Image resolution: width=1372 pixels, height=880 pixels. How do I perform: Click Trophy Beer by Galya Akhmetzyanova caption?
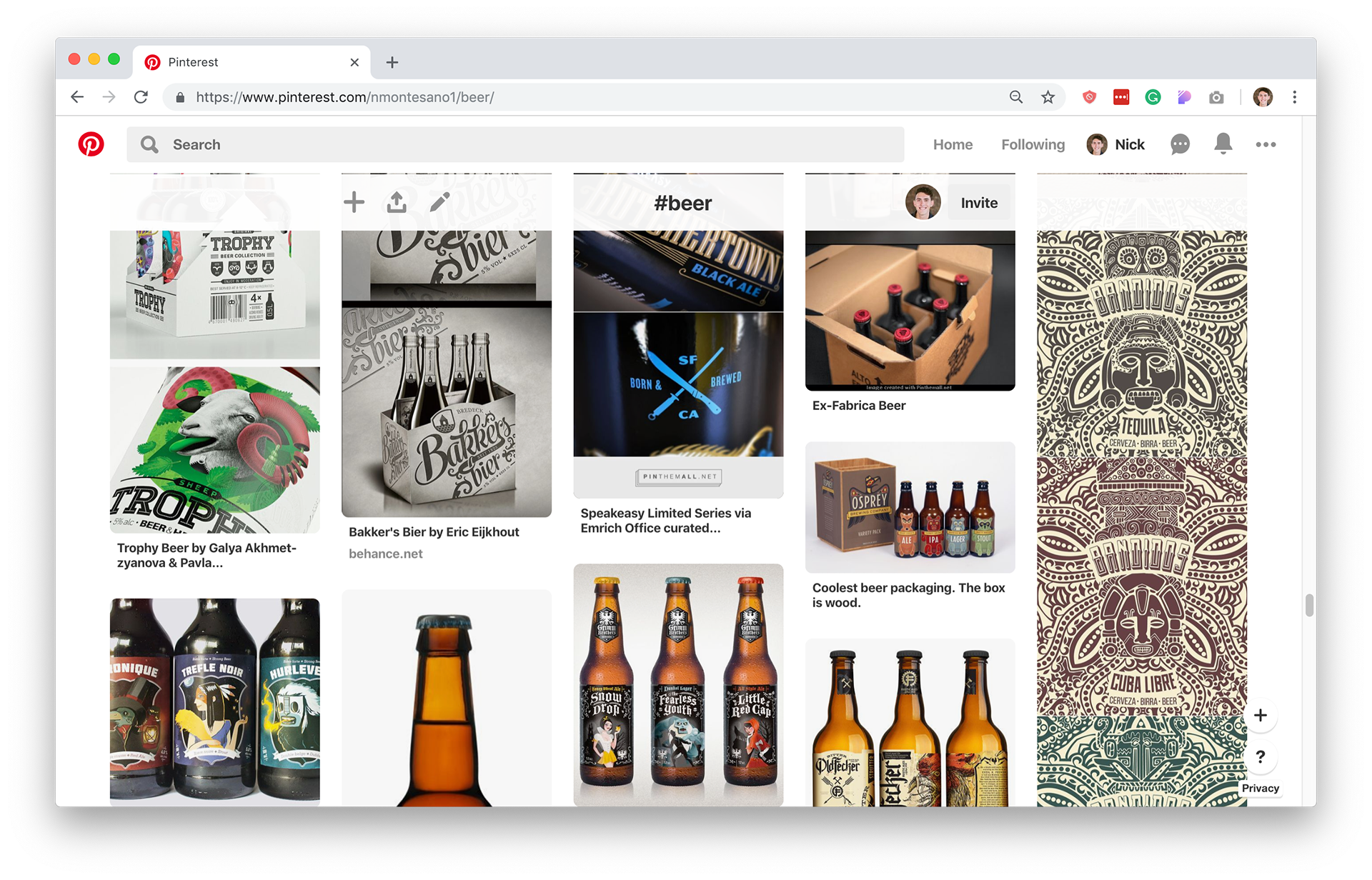pos(207,555)
